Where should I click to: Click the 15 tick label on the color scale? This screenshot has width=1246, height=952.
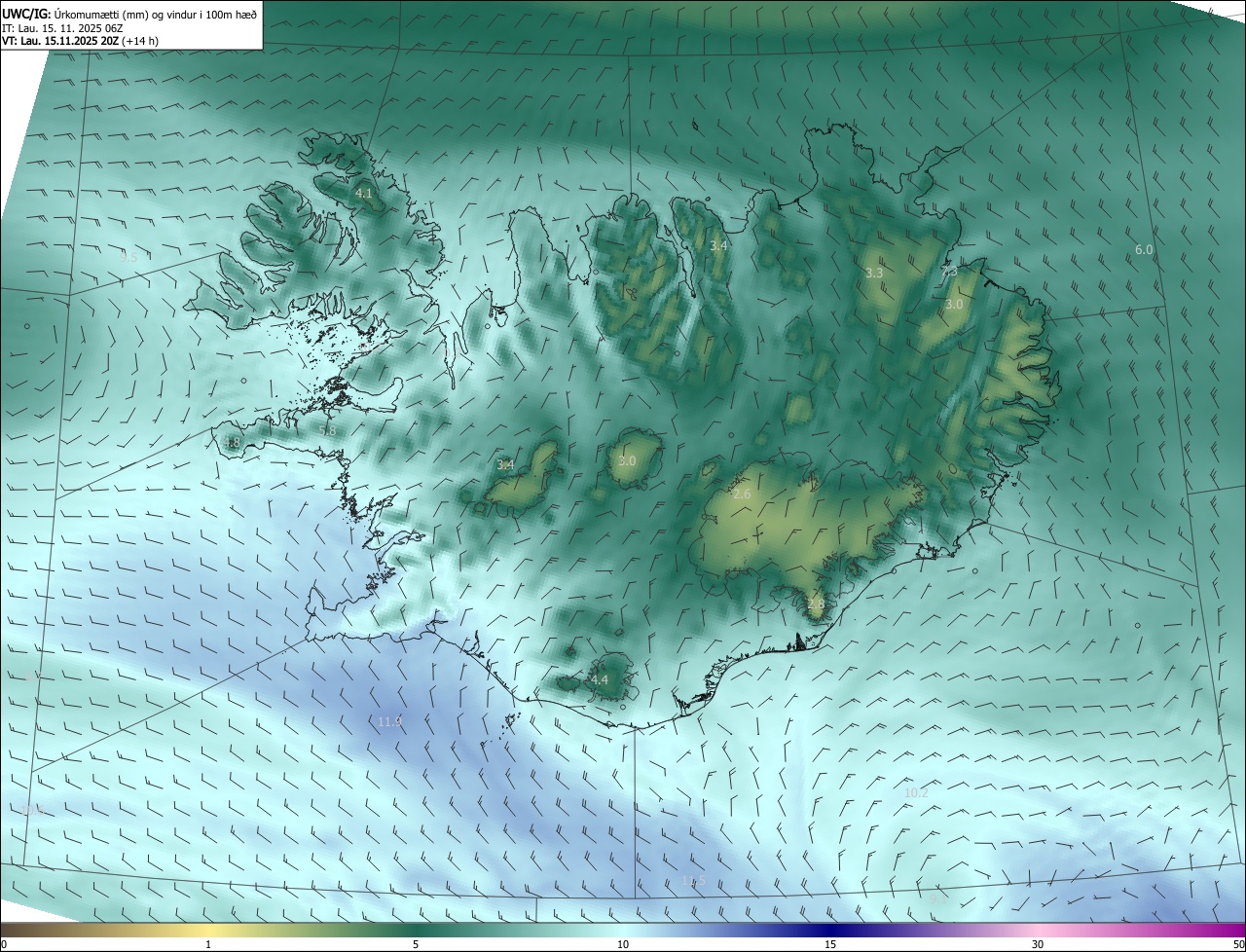tap(830, 944)
